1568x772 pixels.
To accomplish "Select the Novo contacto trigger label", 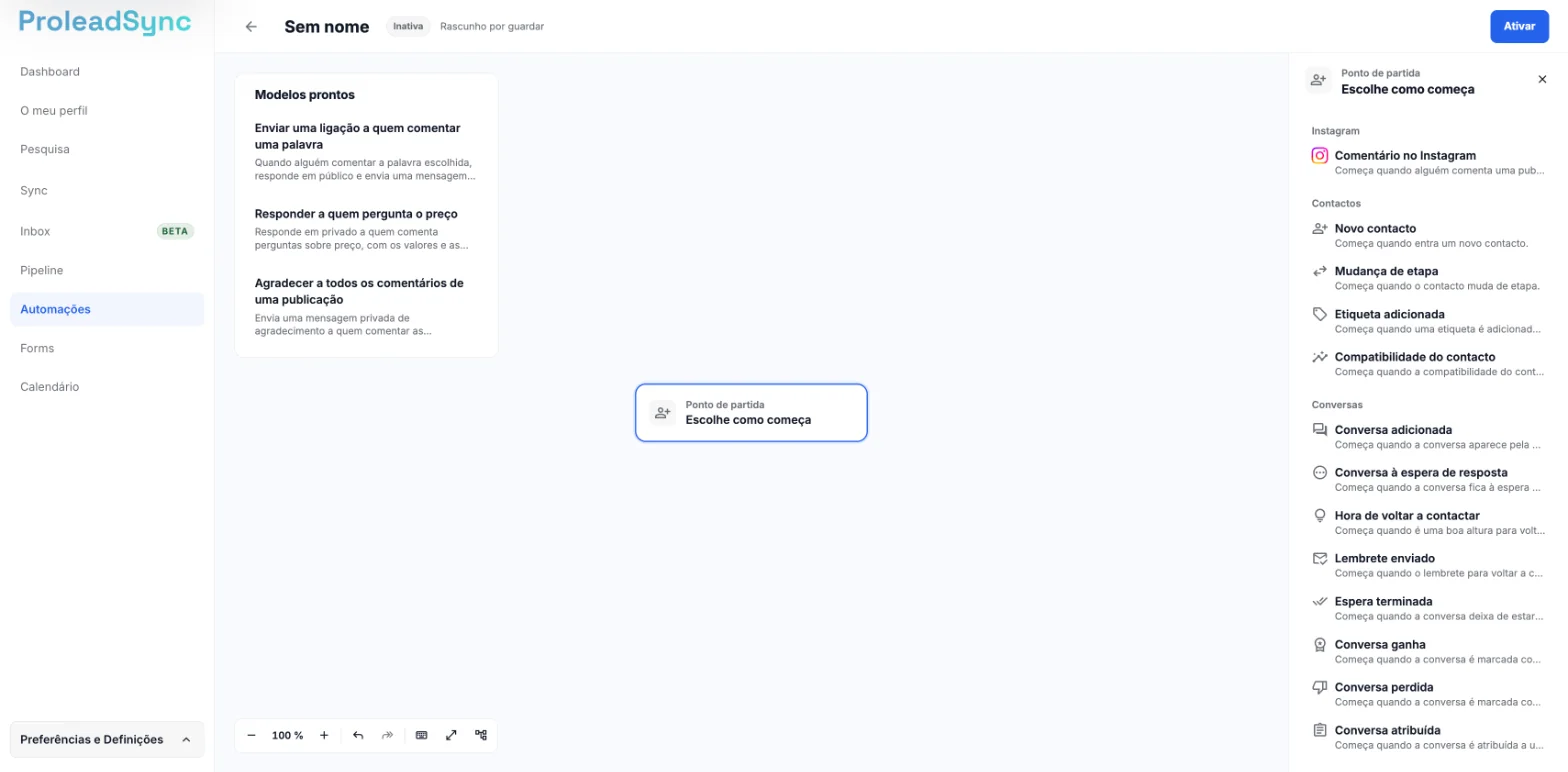I will click(1375, 228).
